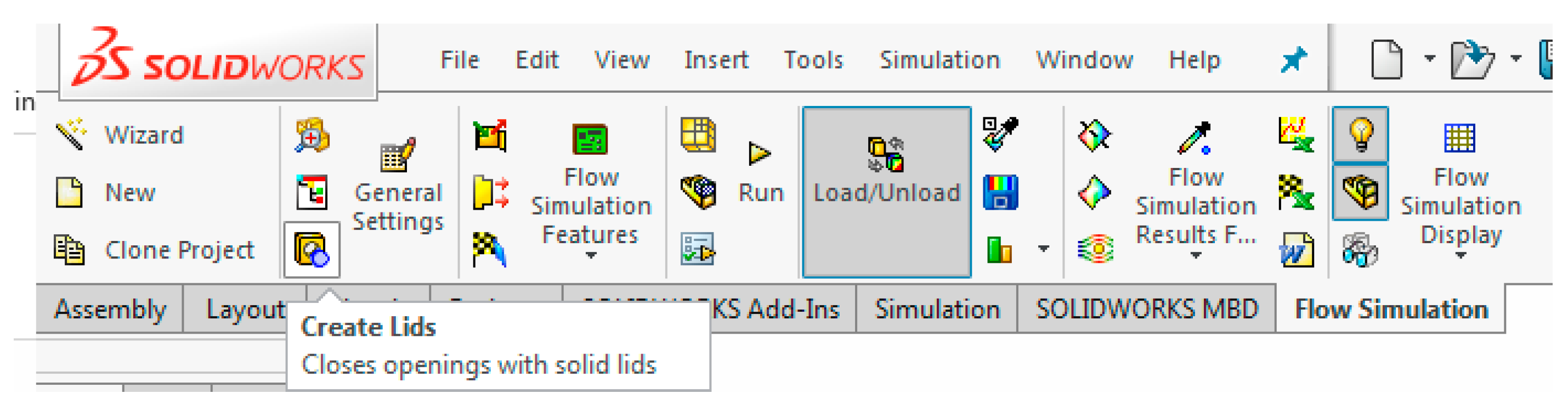Open the Edit menu
1568x410 pixels.
(x=537, y=60)
